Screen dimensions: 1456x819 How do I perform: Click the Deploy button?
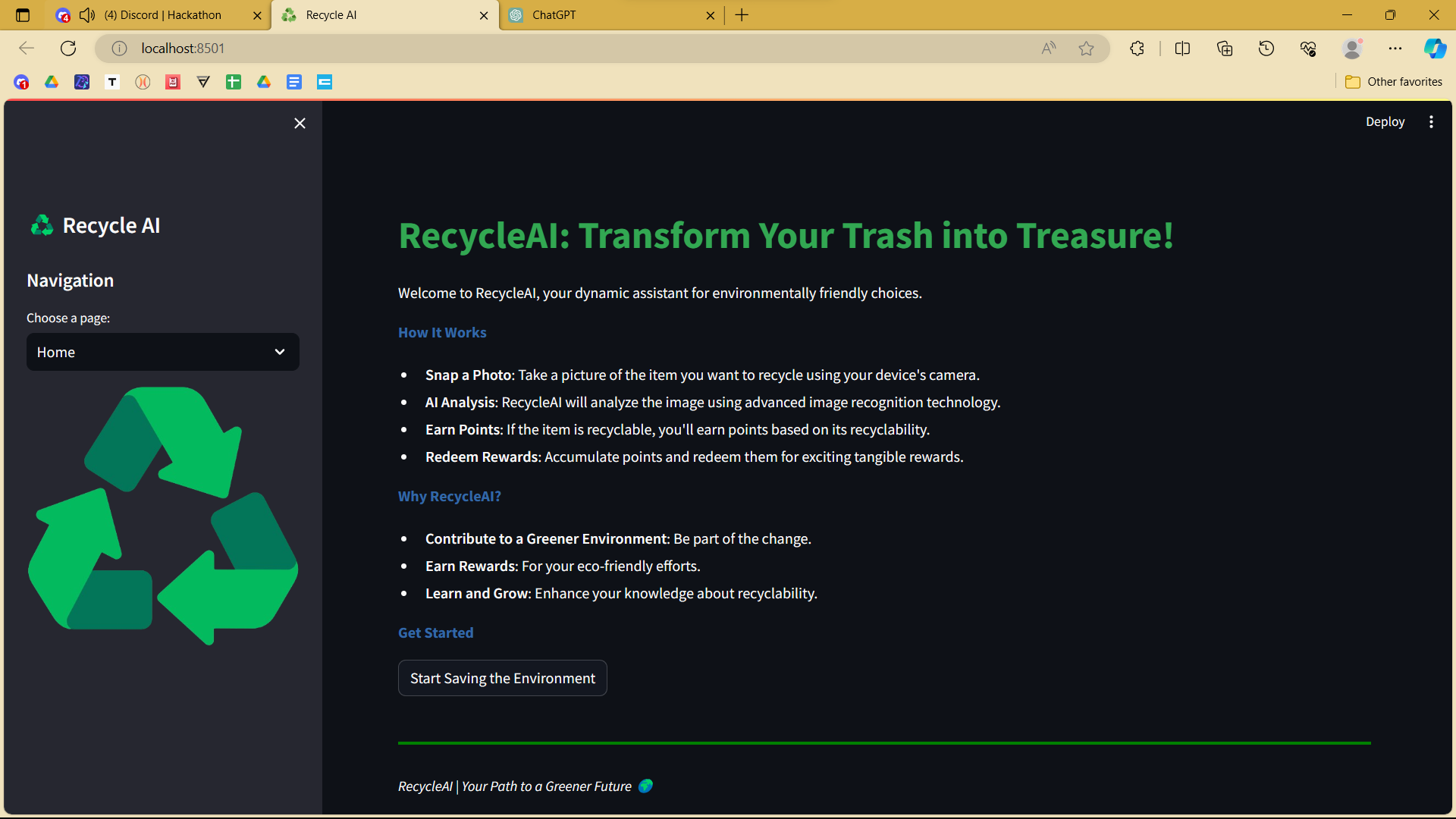point(1385,122)
